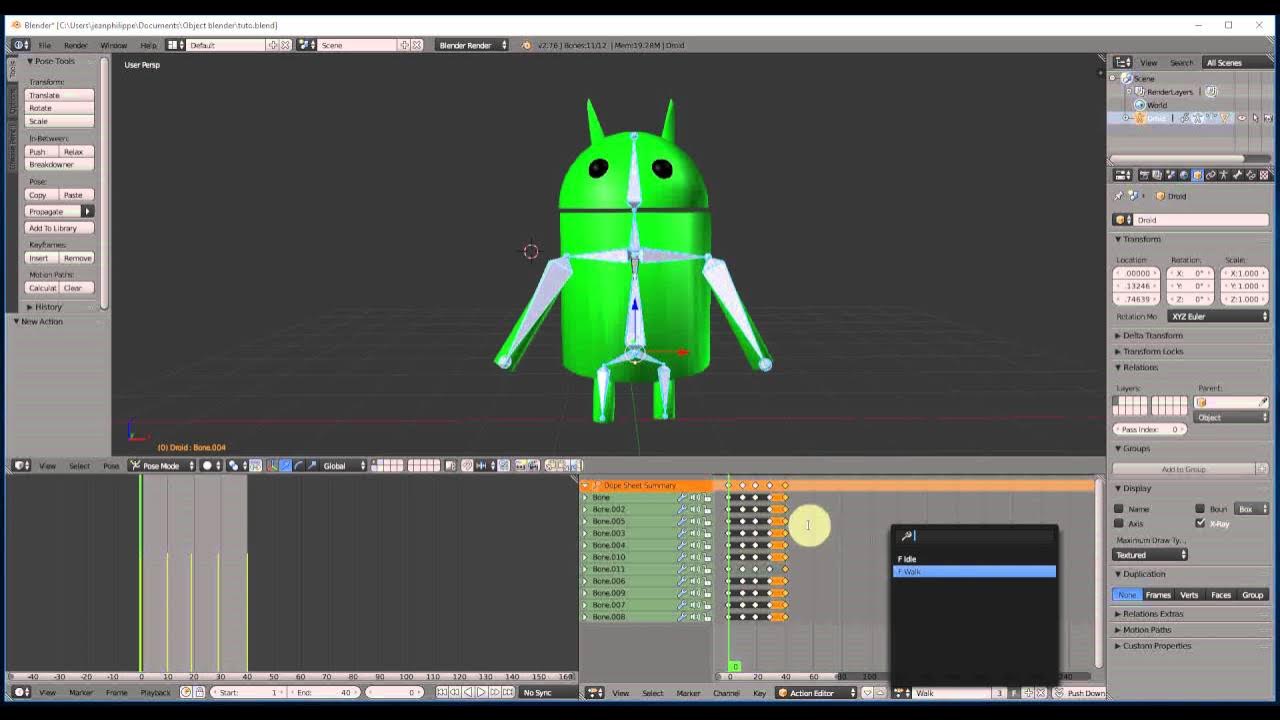
Task: Click the plus icon to add new action
Action: pyautogui.click(x=1028, y=692)
